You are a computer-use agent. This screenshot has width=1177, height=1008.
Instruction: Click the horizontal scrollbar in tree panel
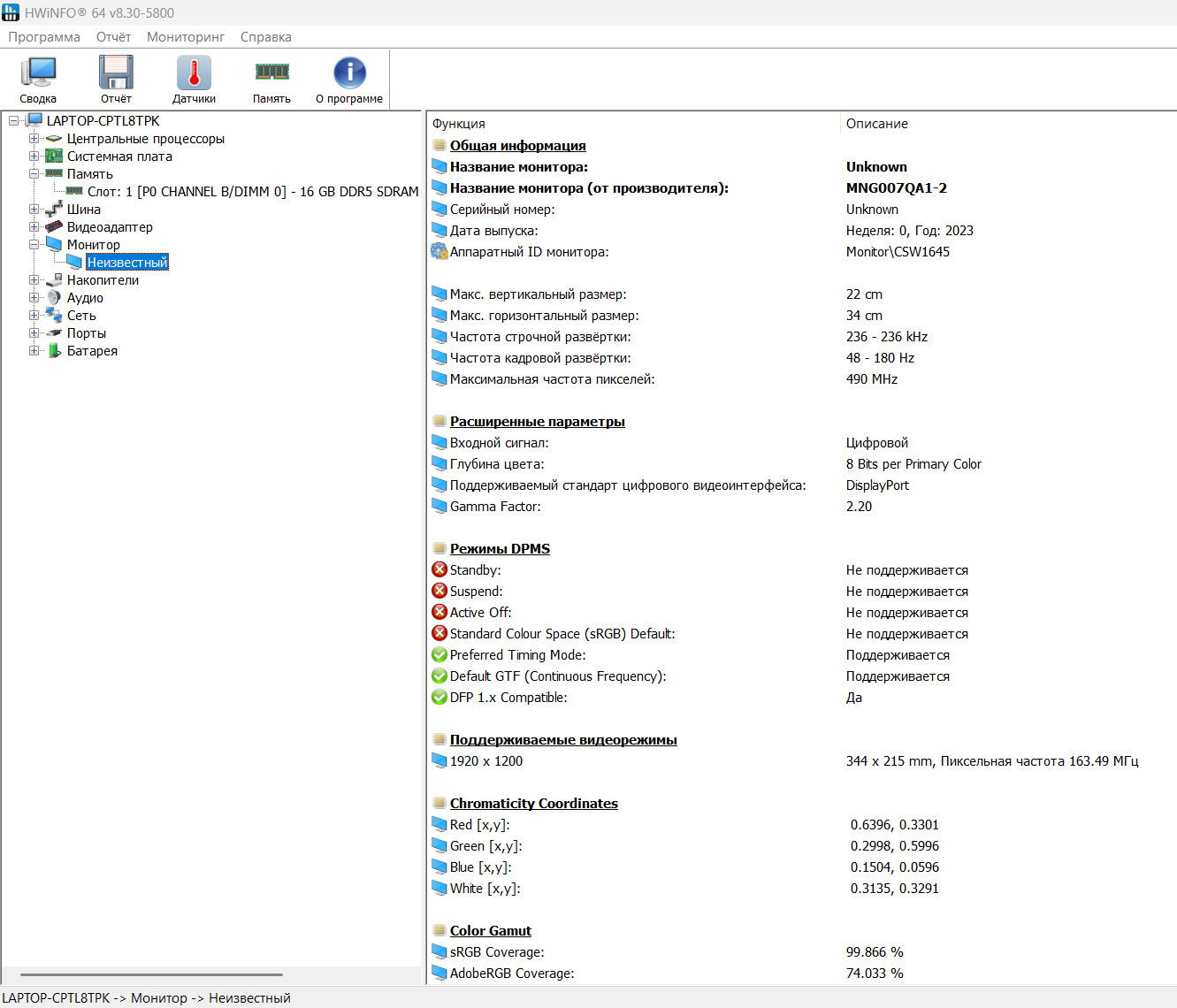[x=151, y=974]
